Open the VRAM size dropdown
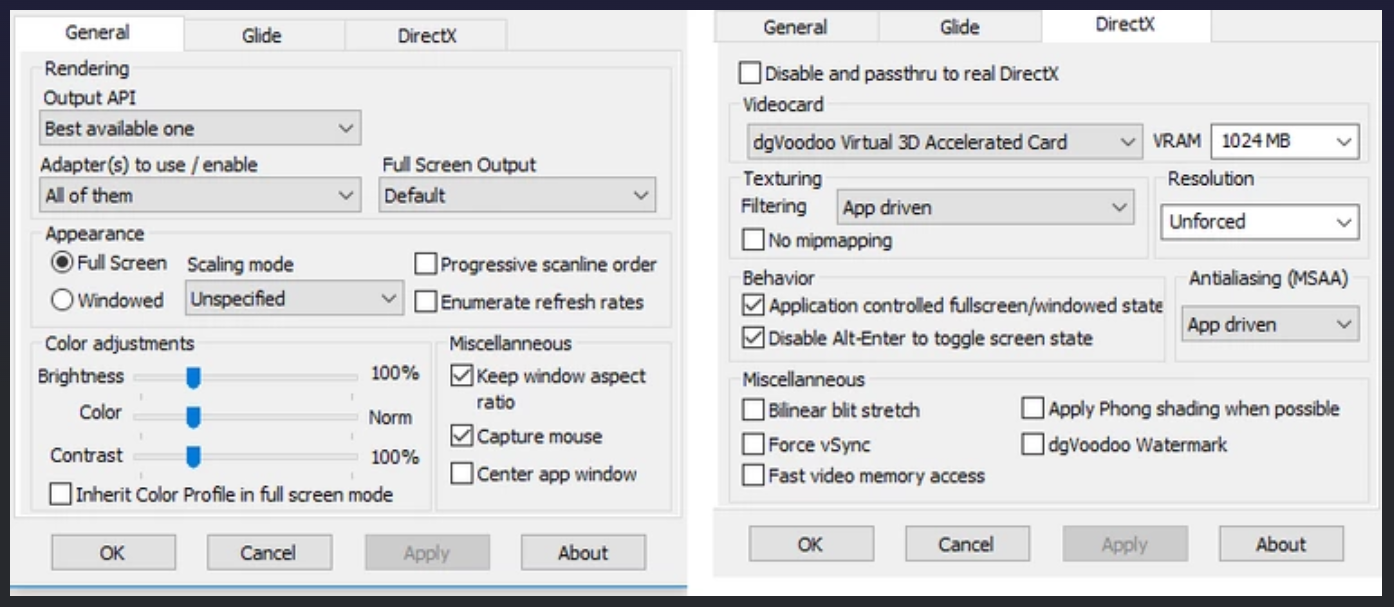Screen dimensions: 1394x607 [x=1284, y=142]
